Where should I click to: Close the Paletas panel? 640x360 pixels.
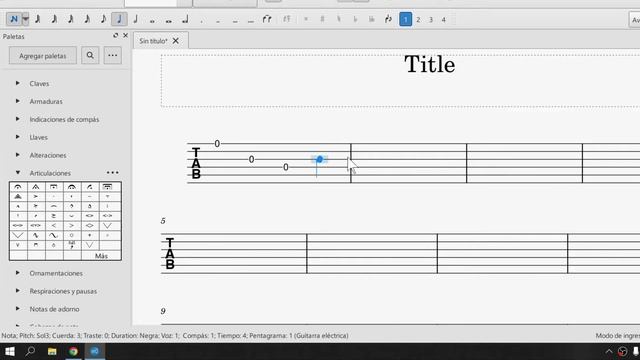tap(125, 36)
